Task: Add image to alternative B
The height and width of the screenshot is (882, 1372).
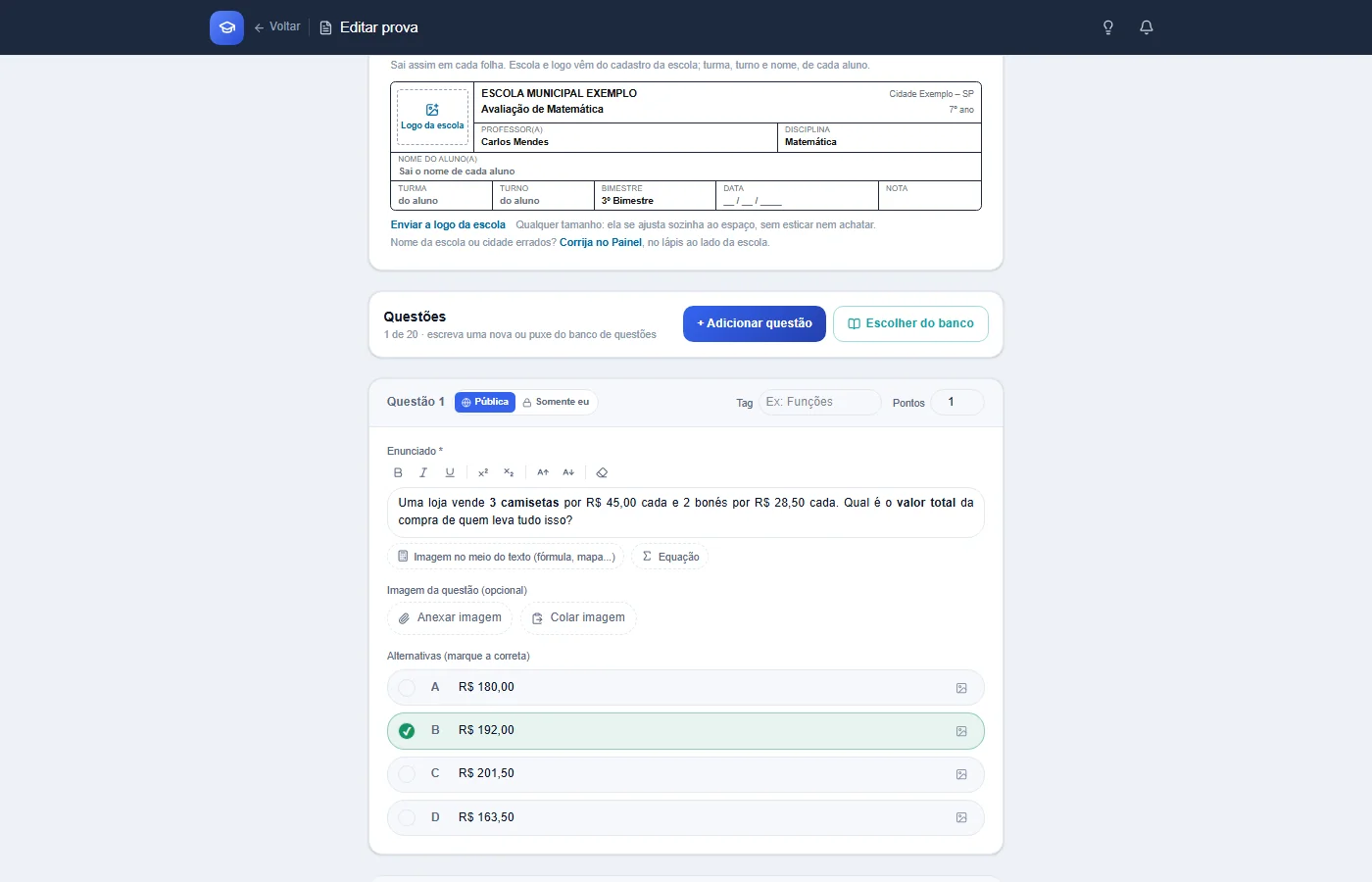Action: pyautogui.click(x=961, y=731)
